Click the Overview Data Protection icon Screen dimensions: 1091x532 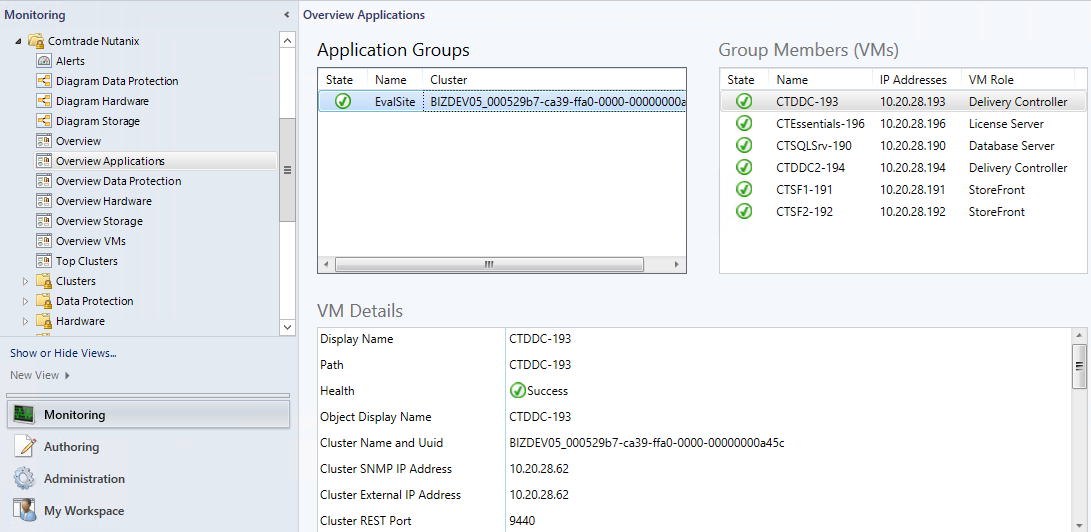point(44,182)
